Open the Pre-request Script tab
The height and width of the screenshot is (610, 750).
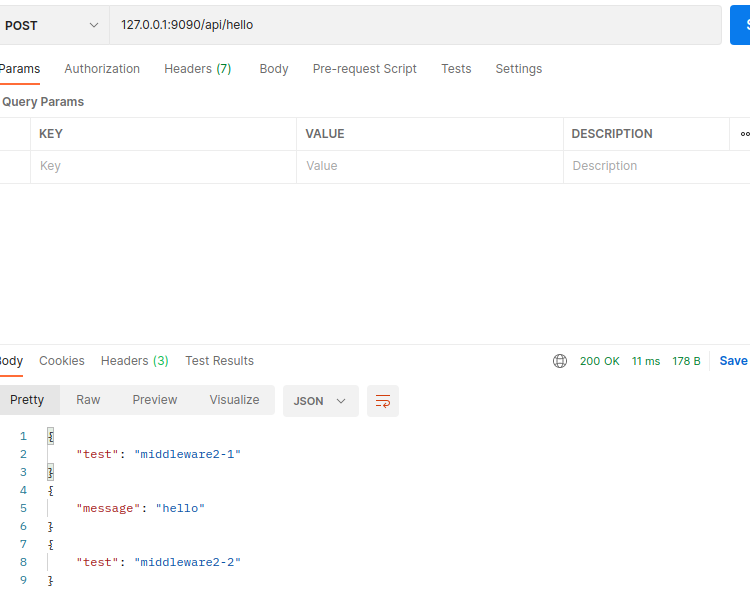coord(364,69)
